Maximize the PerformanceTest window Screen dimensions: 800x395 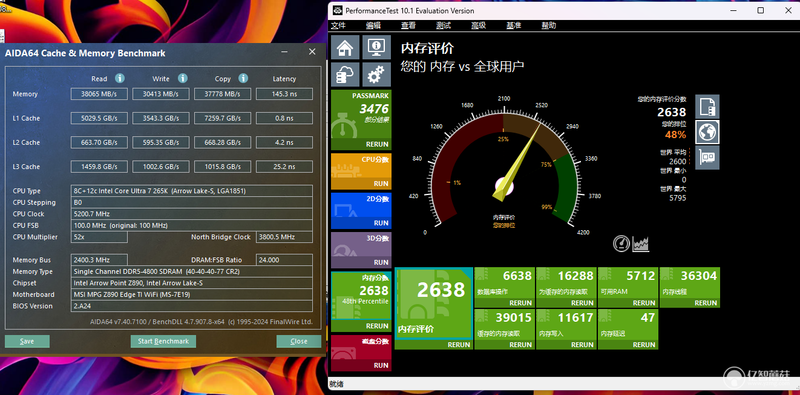pyautogui.click(x=761, y=10)
